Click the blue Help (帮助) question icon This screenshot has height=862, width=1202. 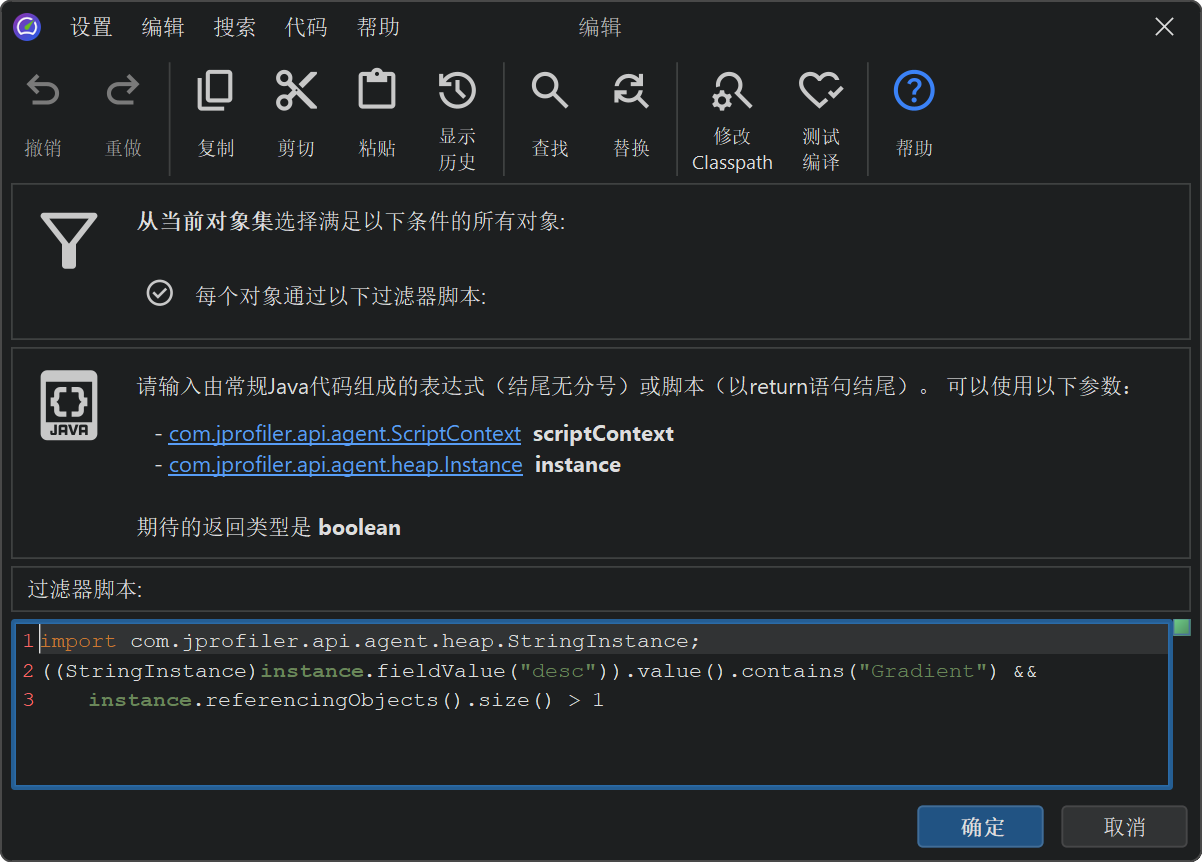point(913,92)
